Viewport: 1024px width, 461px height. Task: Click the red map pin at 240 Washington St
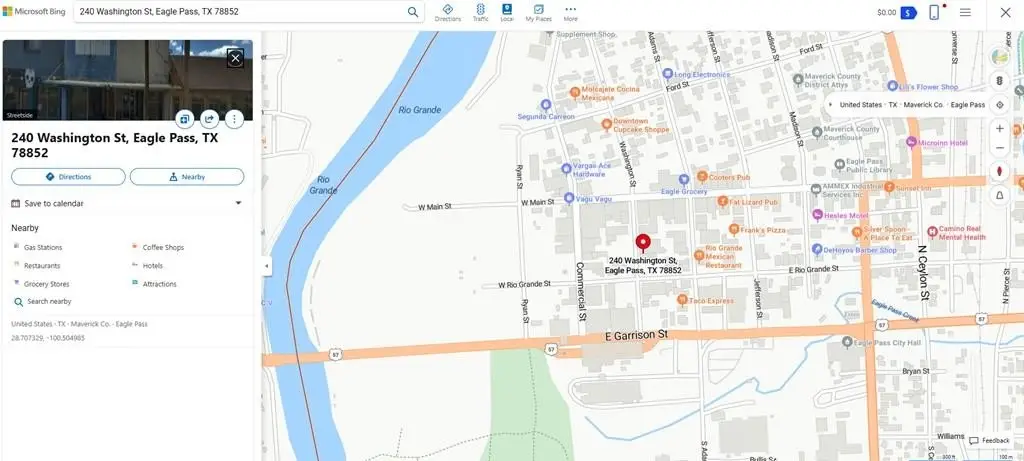point(643,243)
